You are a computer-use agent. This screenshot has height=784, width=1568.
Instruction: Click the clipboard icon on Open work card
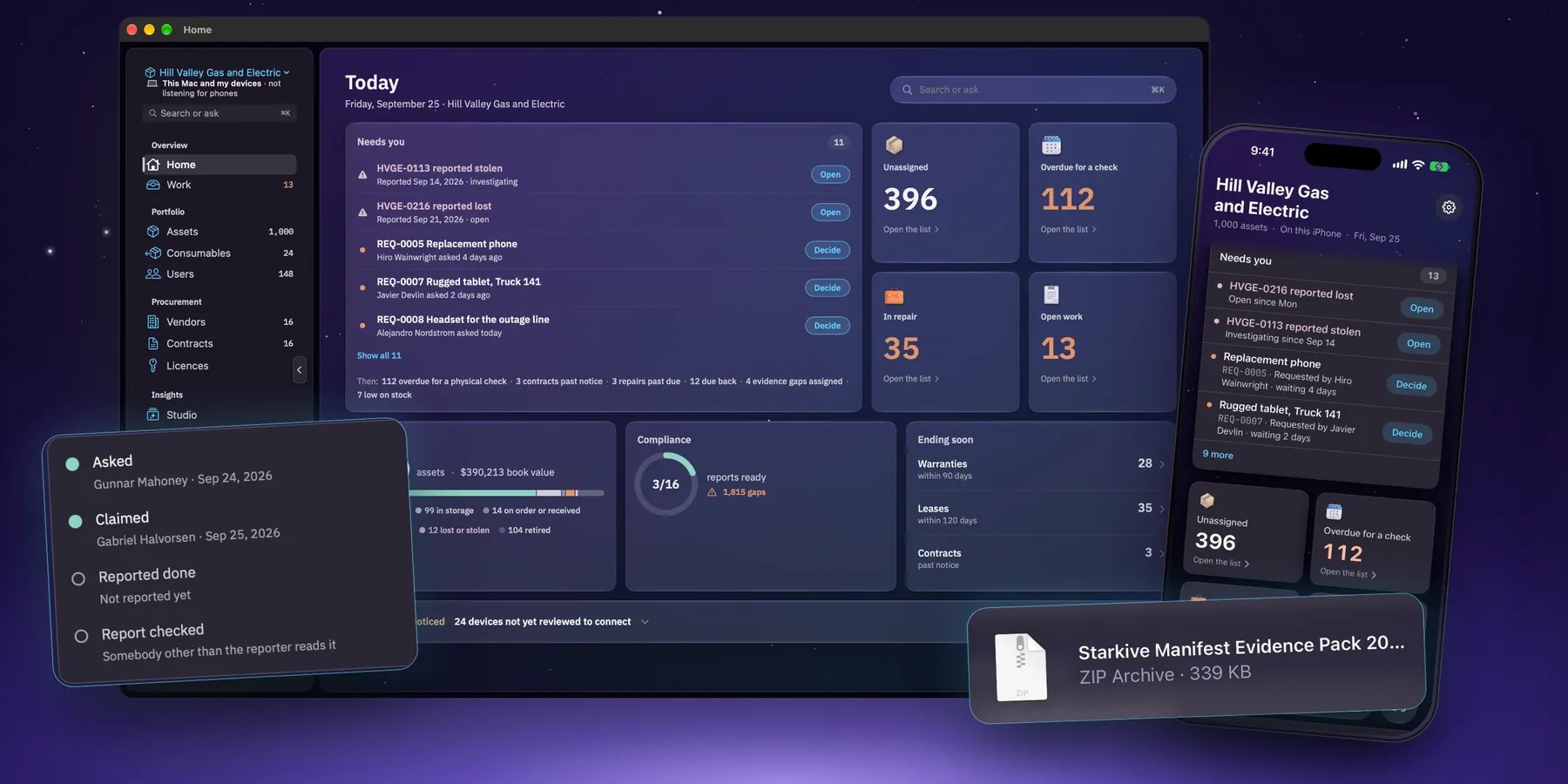coord(1051,294)
